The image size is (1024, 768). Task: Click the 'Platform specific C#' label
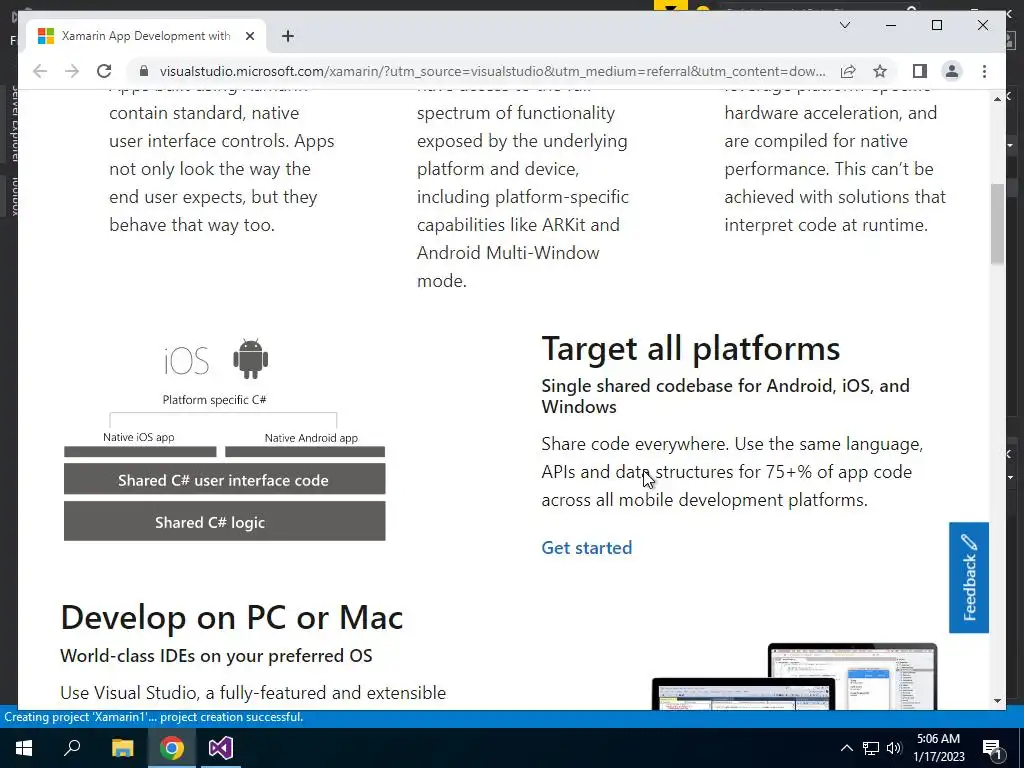pyautogui.click(x=214, y=400)
